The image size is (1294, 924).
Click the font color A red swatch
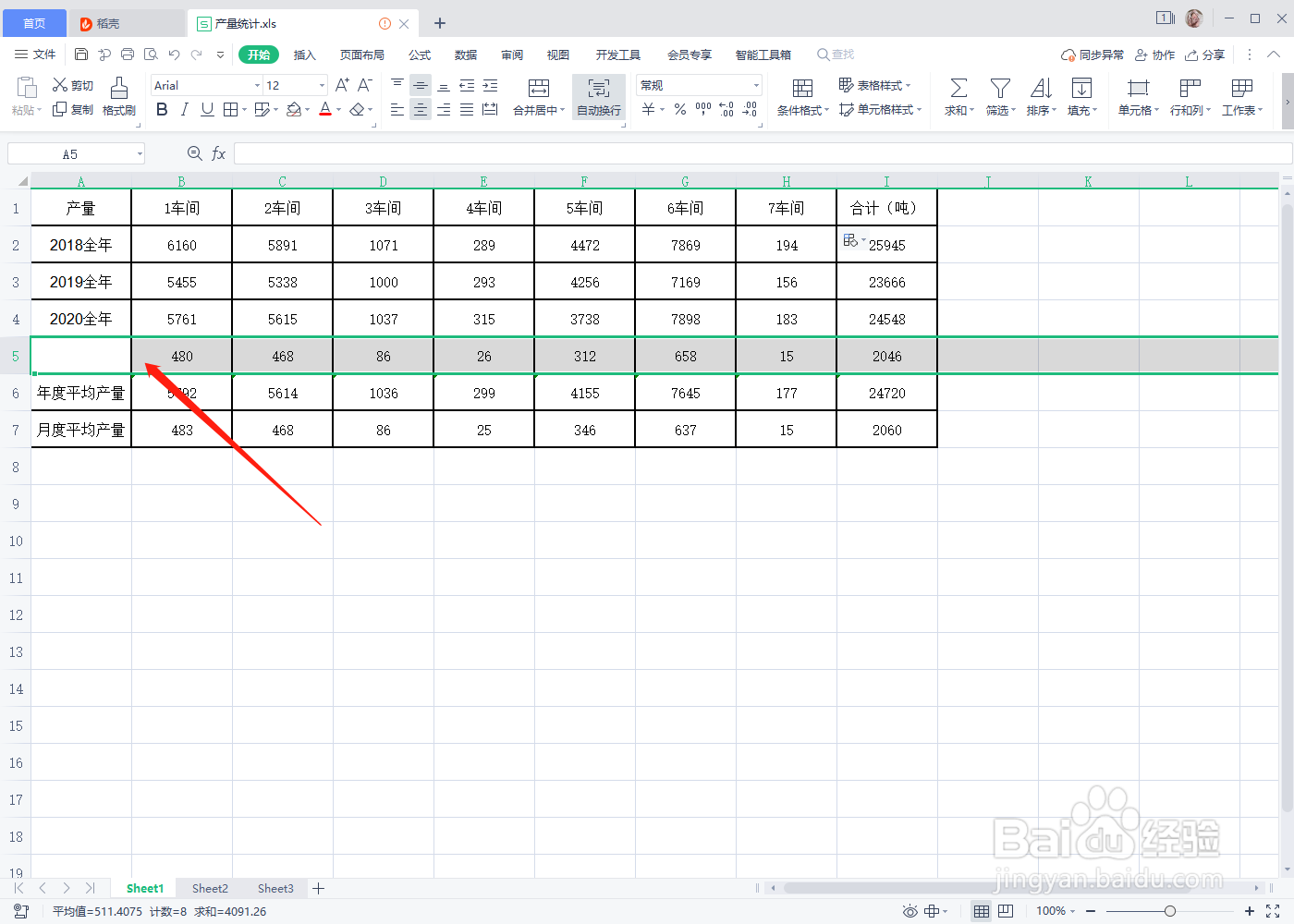pos(325,109)
